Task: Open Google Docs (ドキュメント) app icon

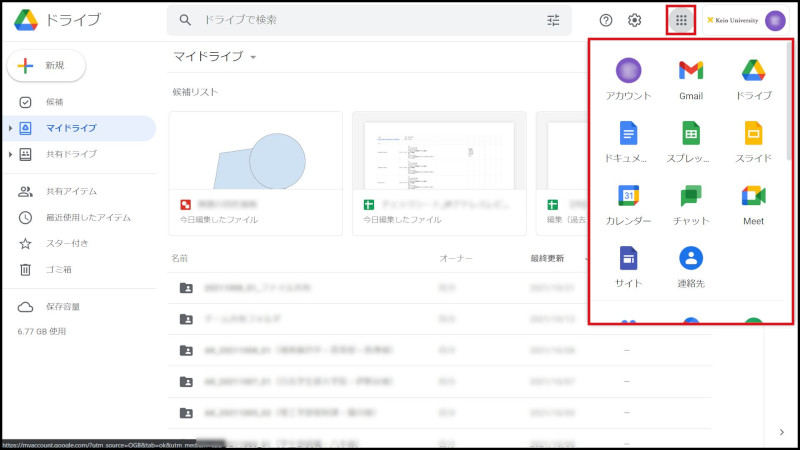Action: 628,133
